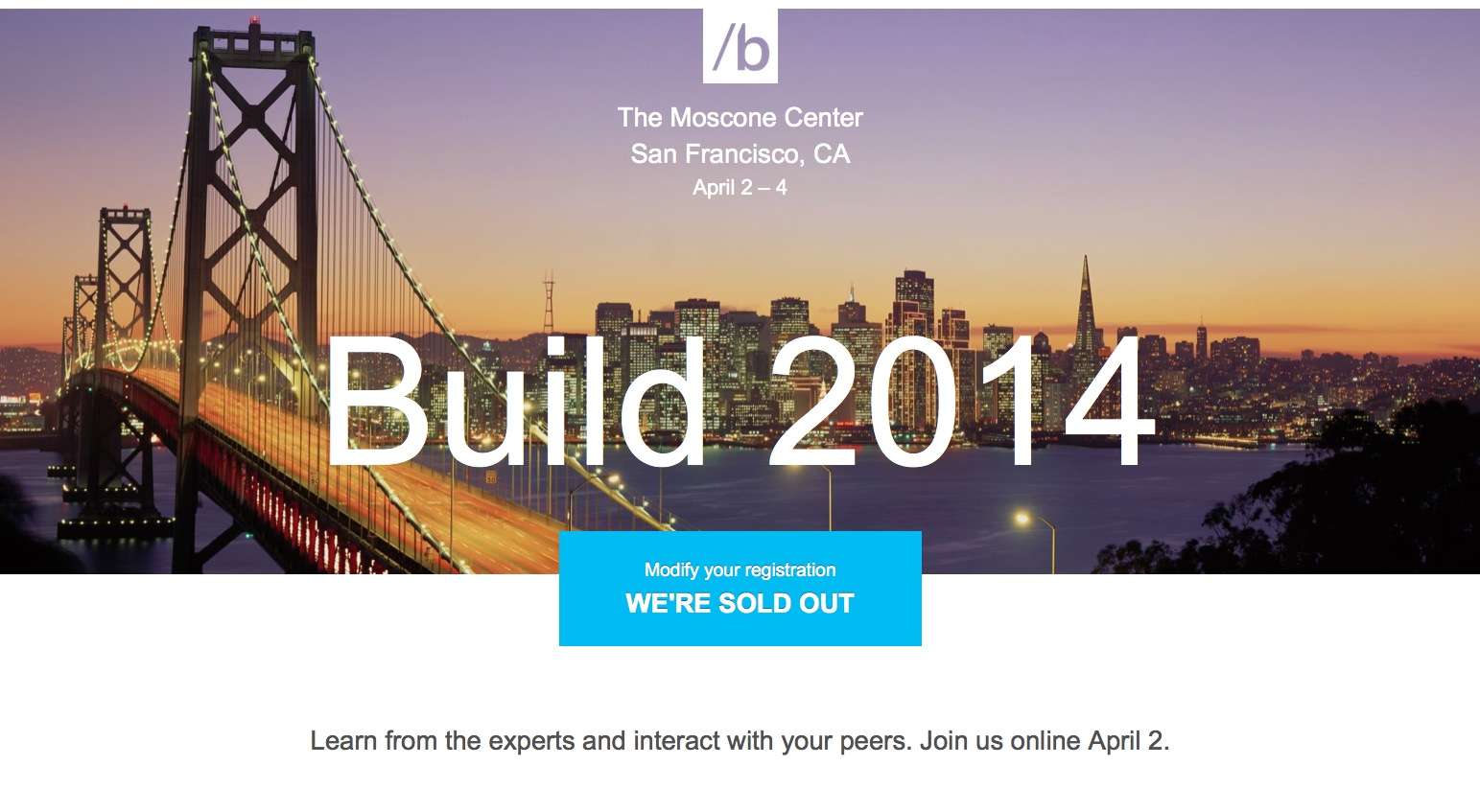
Task: Click the WE'RE SOLD OUT button text
Action: click(740, 604)
